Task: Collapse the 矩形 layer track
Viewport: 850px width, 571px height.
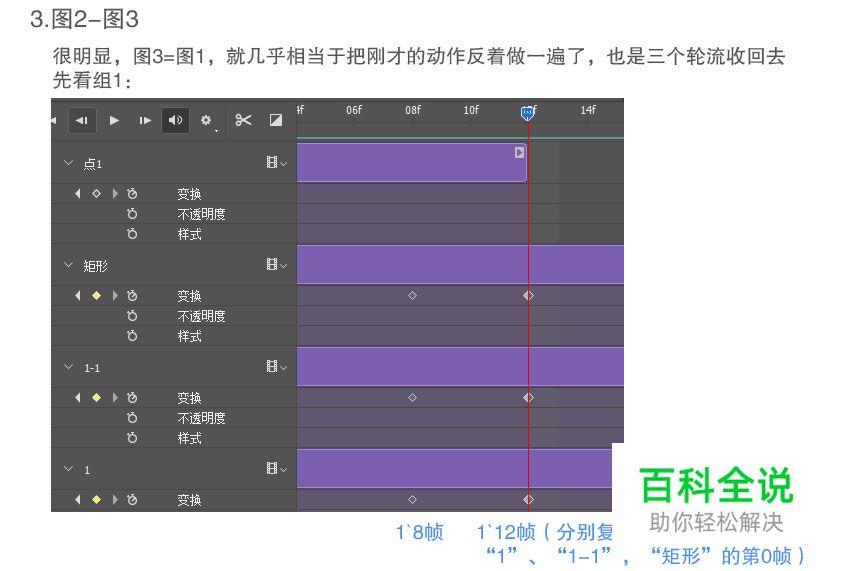Action: [68, 265]
